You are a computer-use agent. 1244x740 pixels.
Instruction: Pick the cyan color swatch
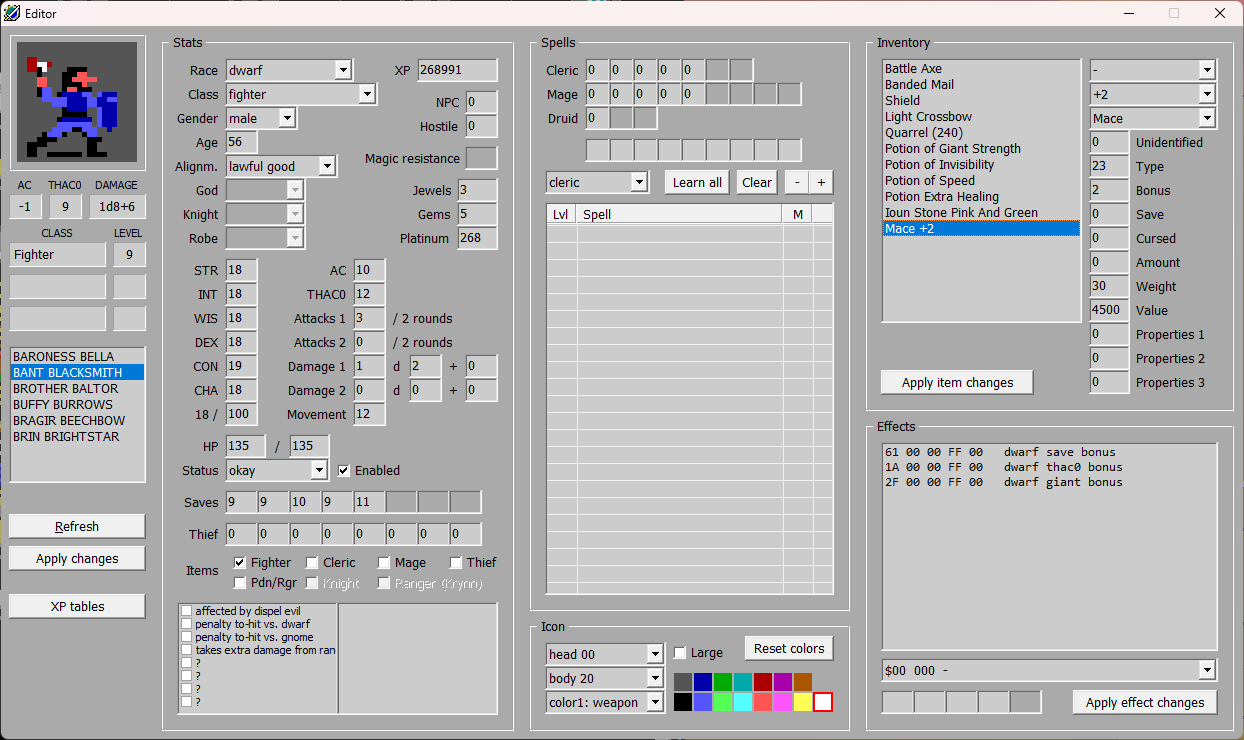point(743,702)
